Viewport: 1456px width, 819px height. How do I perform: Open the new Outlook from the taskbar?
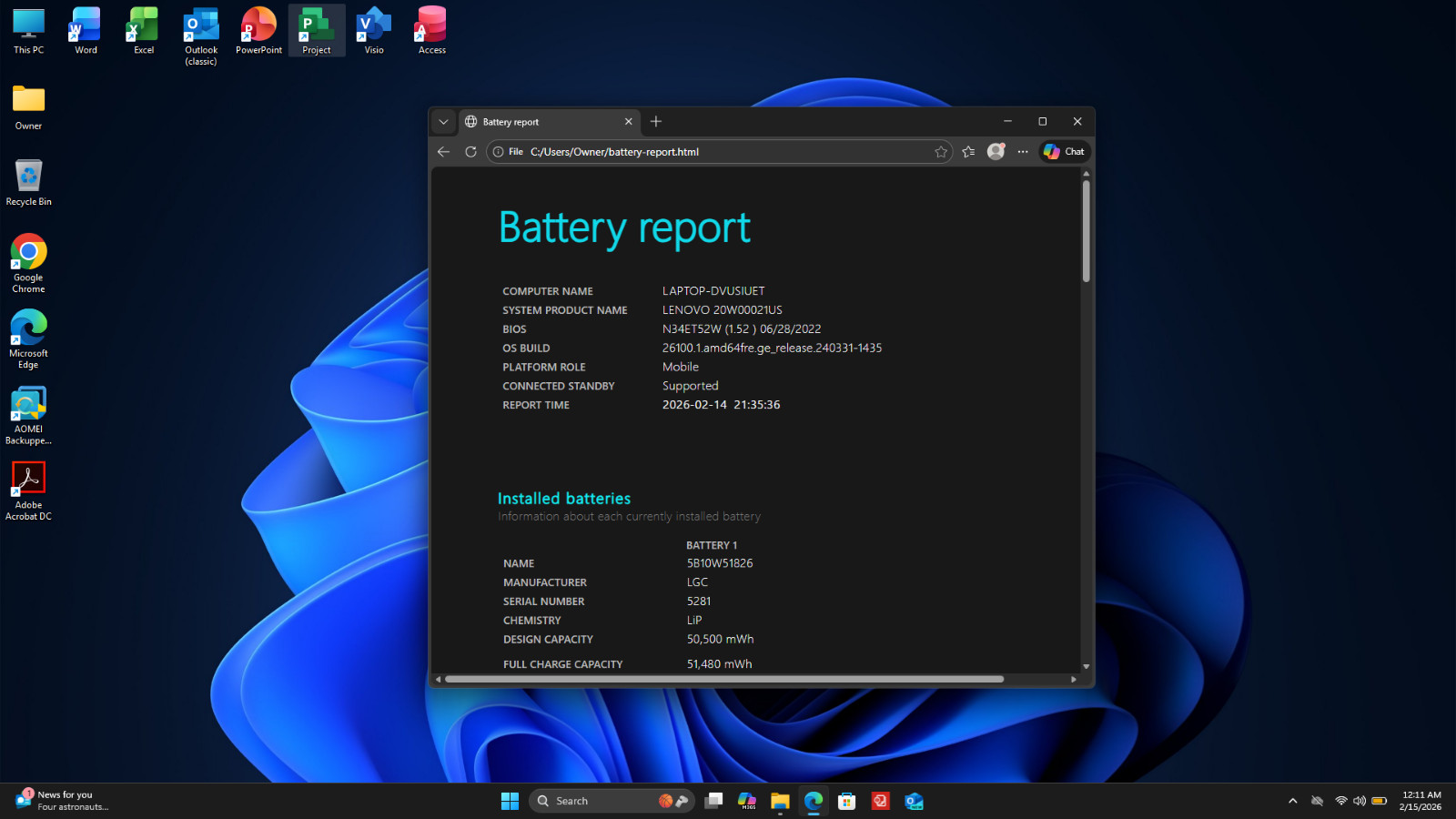pos(914,801)
